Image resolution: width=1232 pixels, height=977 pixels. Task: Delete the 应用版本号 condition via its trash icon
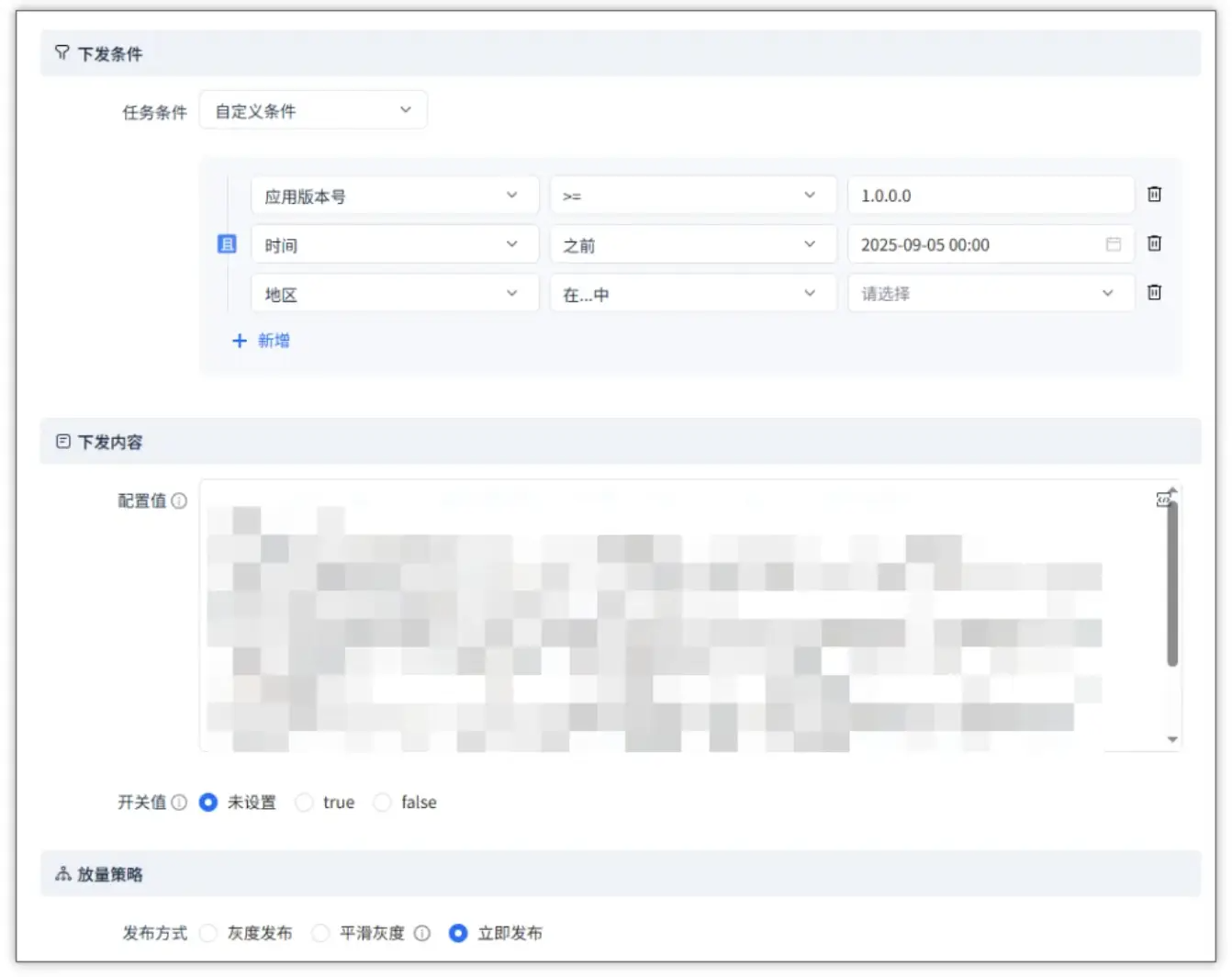(1154, 195)
